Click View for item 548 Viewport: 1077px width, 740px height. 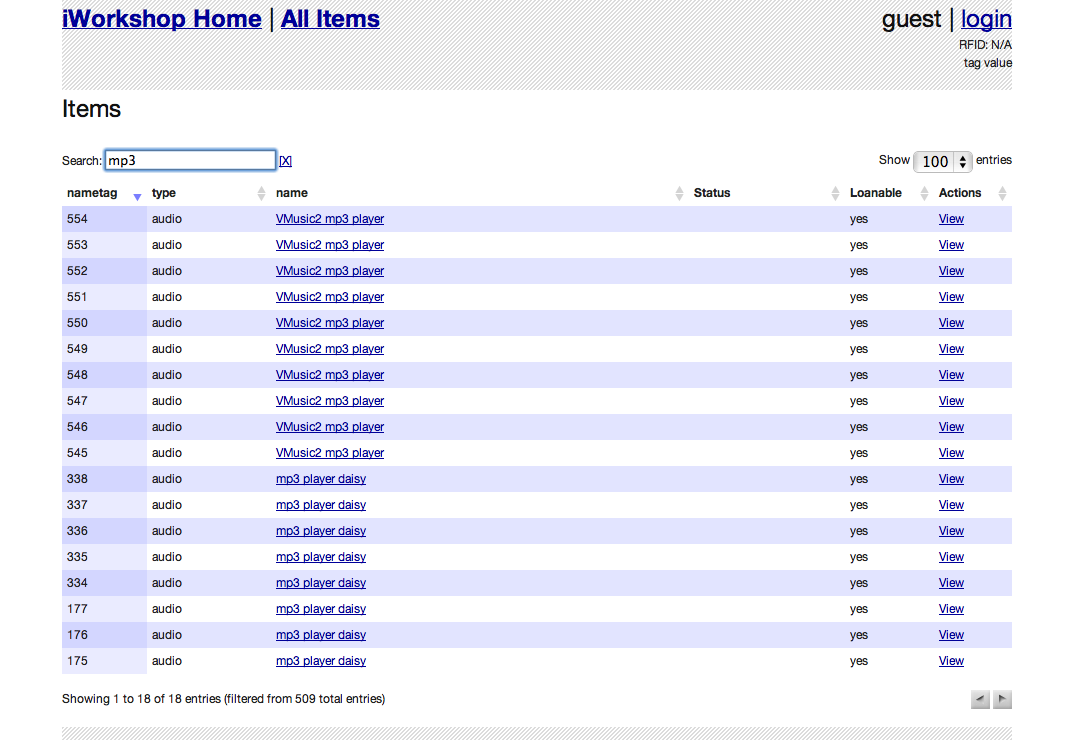(x=951, y=375)
